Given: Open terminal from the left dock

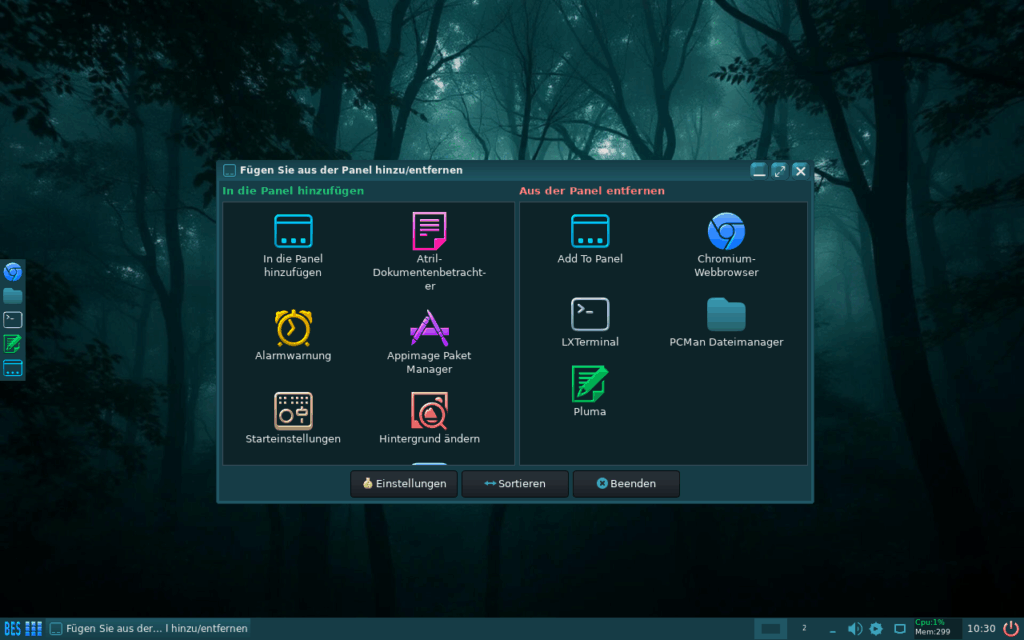Looking at the screenshot, I should 13,320.
